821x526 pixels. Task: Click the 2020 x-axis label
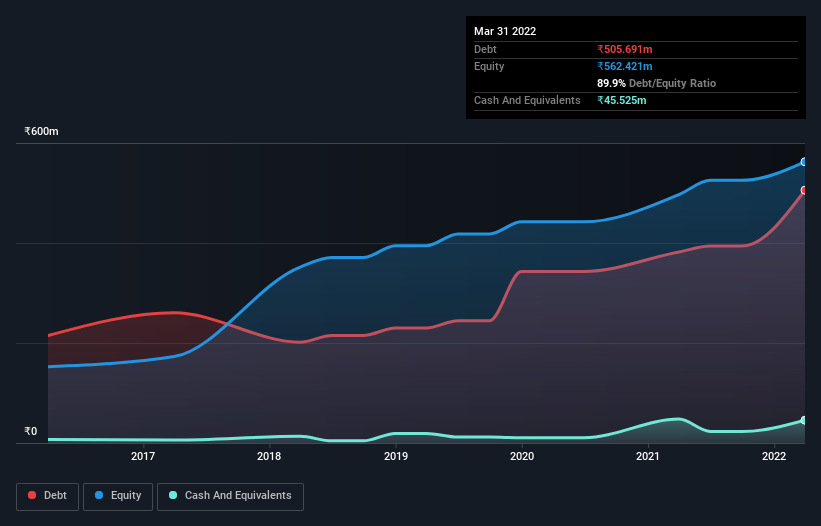(522, 456)
